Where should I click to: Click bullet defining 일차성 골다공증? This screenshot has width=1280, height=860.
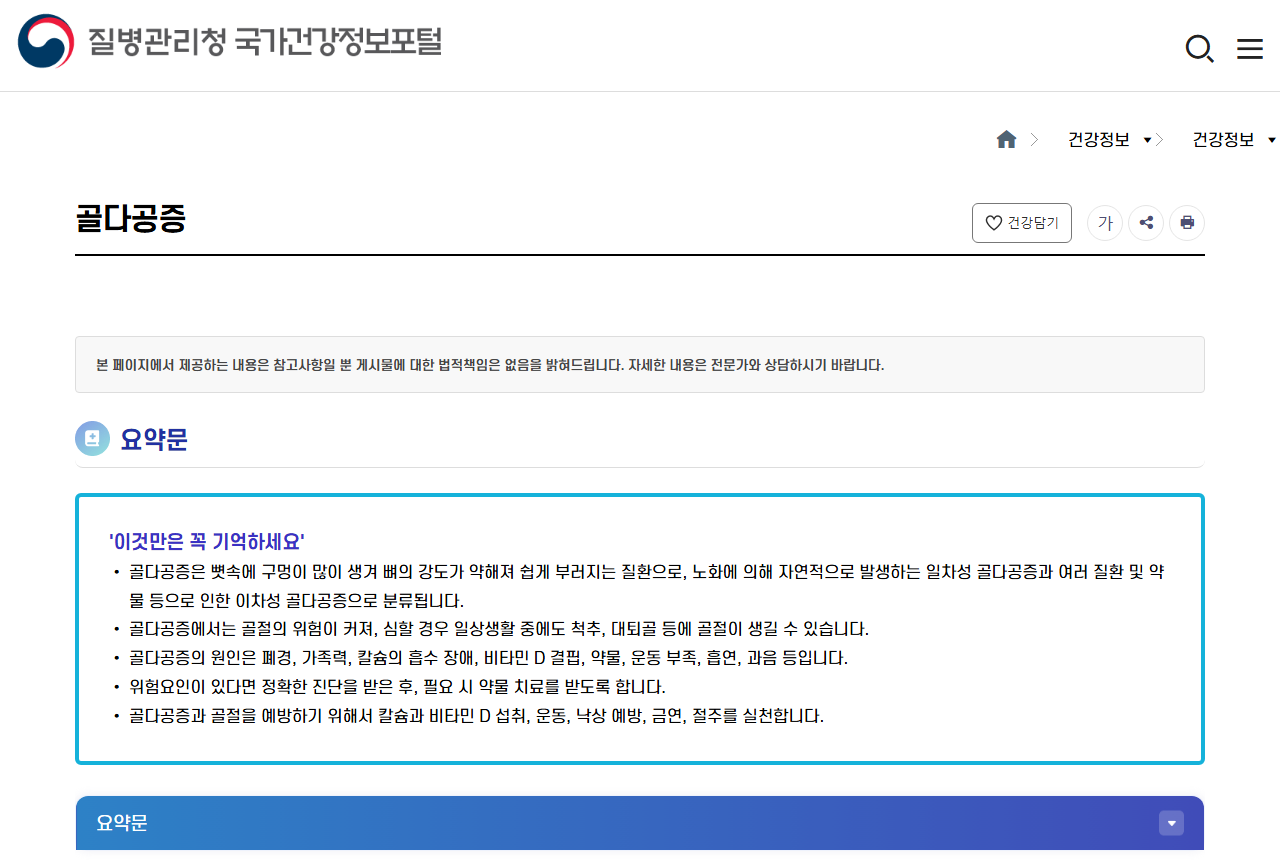[x=646, y=586]
